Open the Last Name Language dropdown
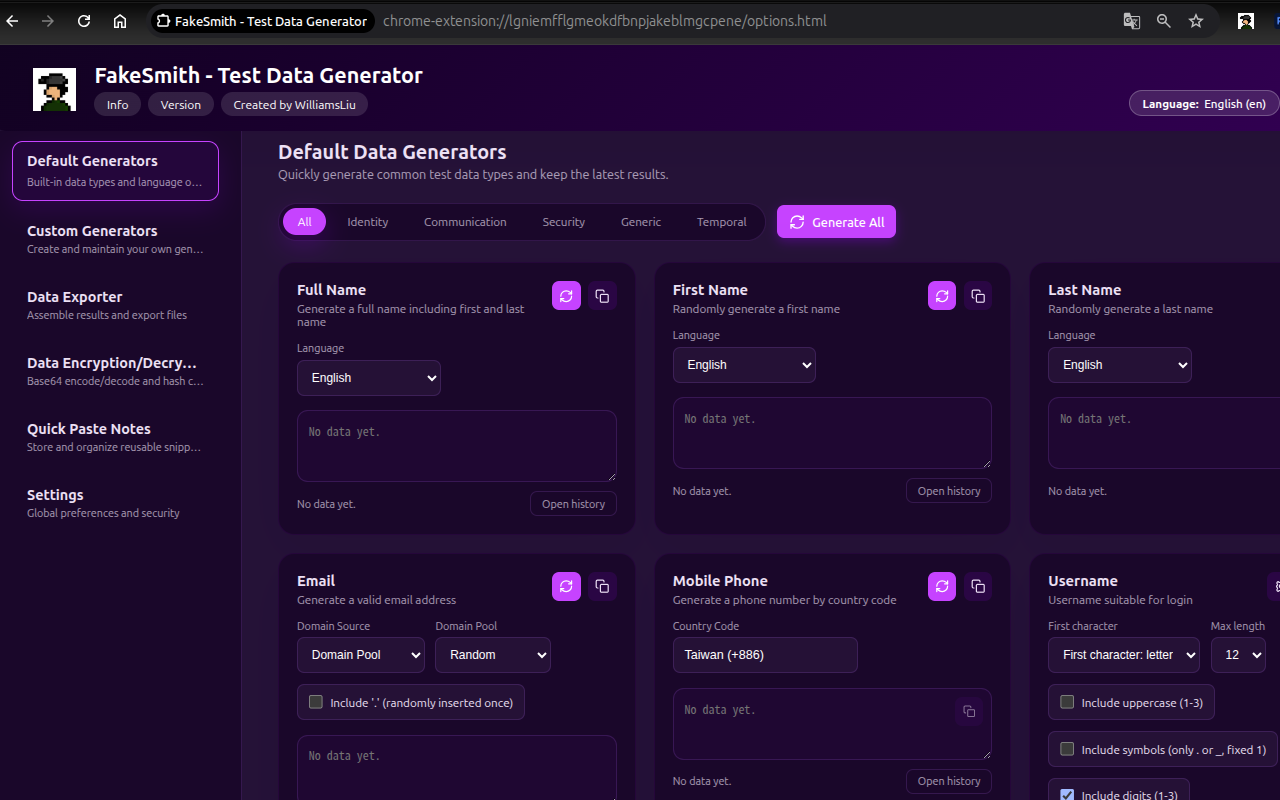 click(1120, 365)
